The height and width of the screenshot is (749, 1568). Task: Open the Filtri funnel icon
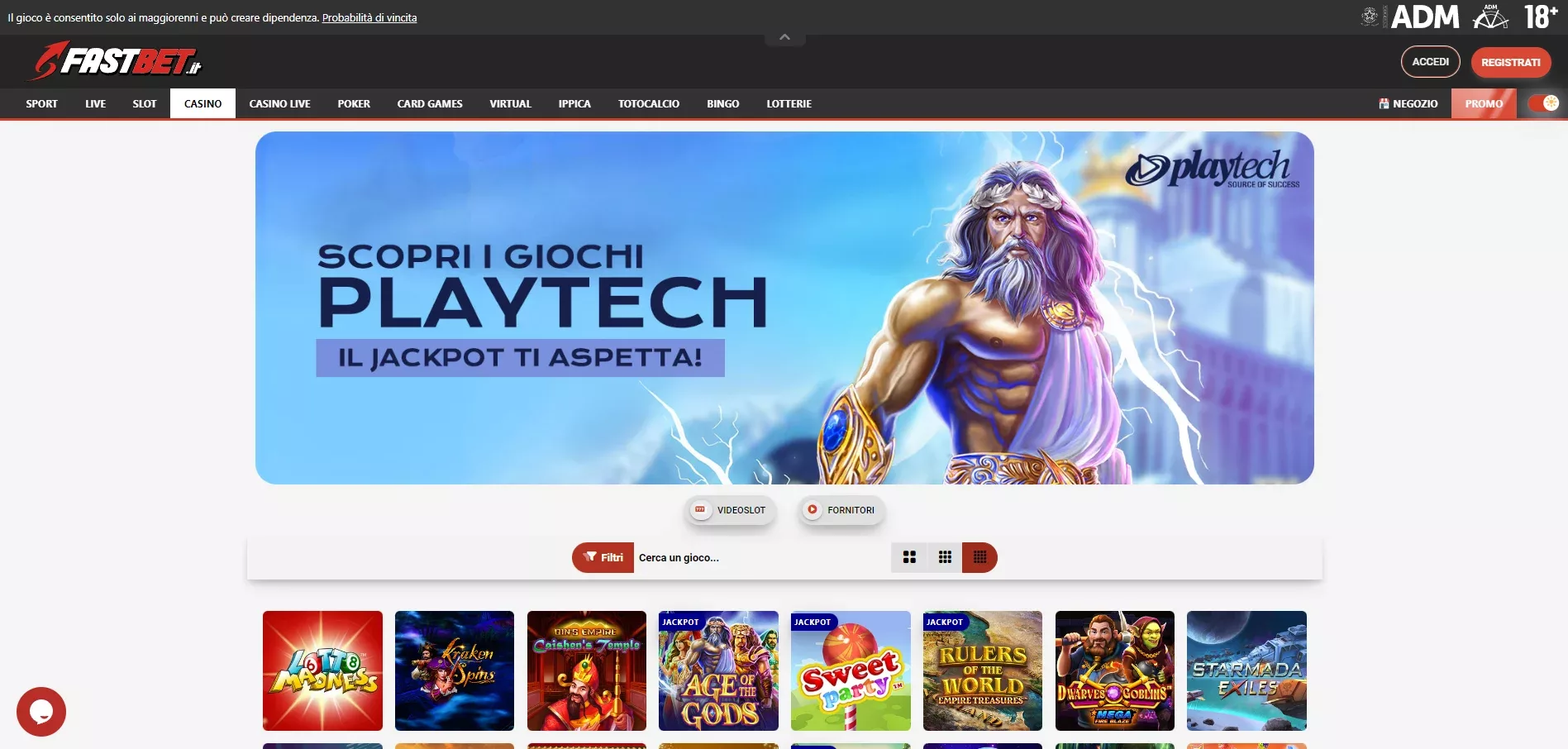pos(592,557)
